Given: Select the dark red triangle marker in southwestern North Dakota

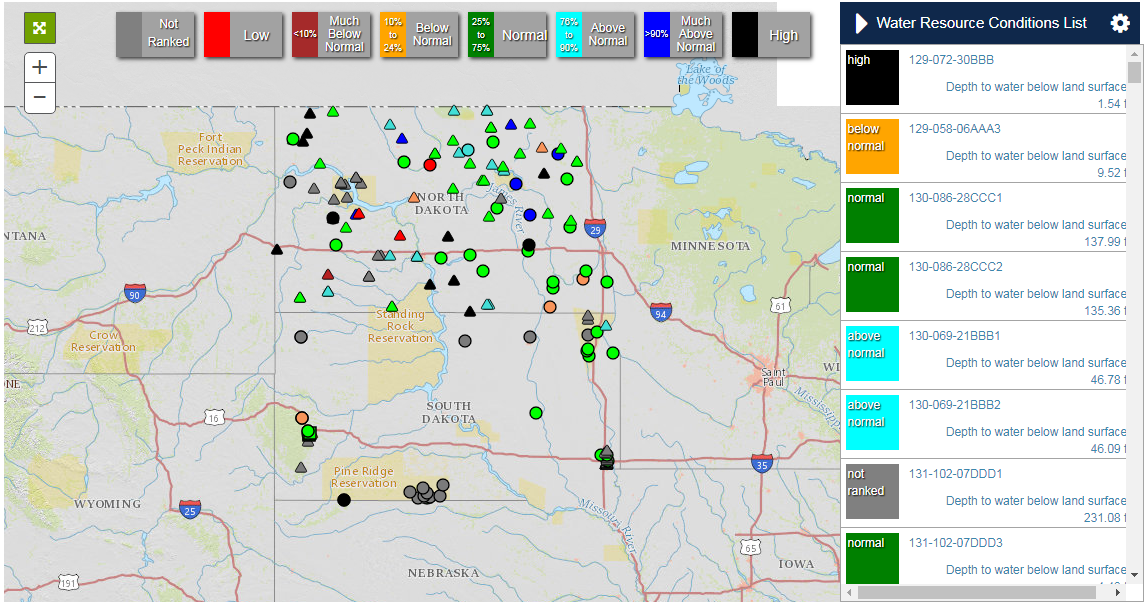Looking at the screenshot, I should pos(328,275).
